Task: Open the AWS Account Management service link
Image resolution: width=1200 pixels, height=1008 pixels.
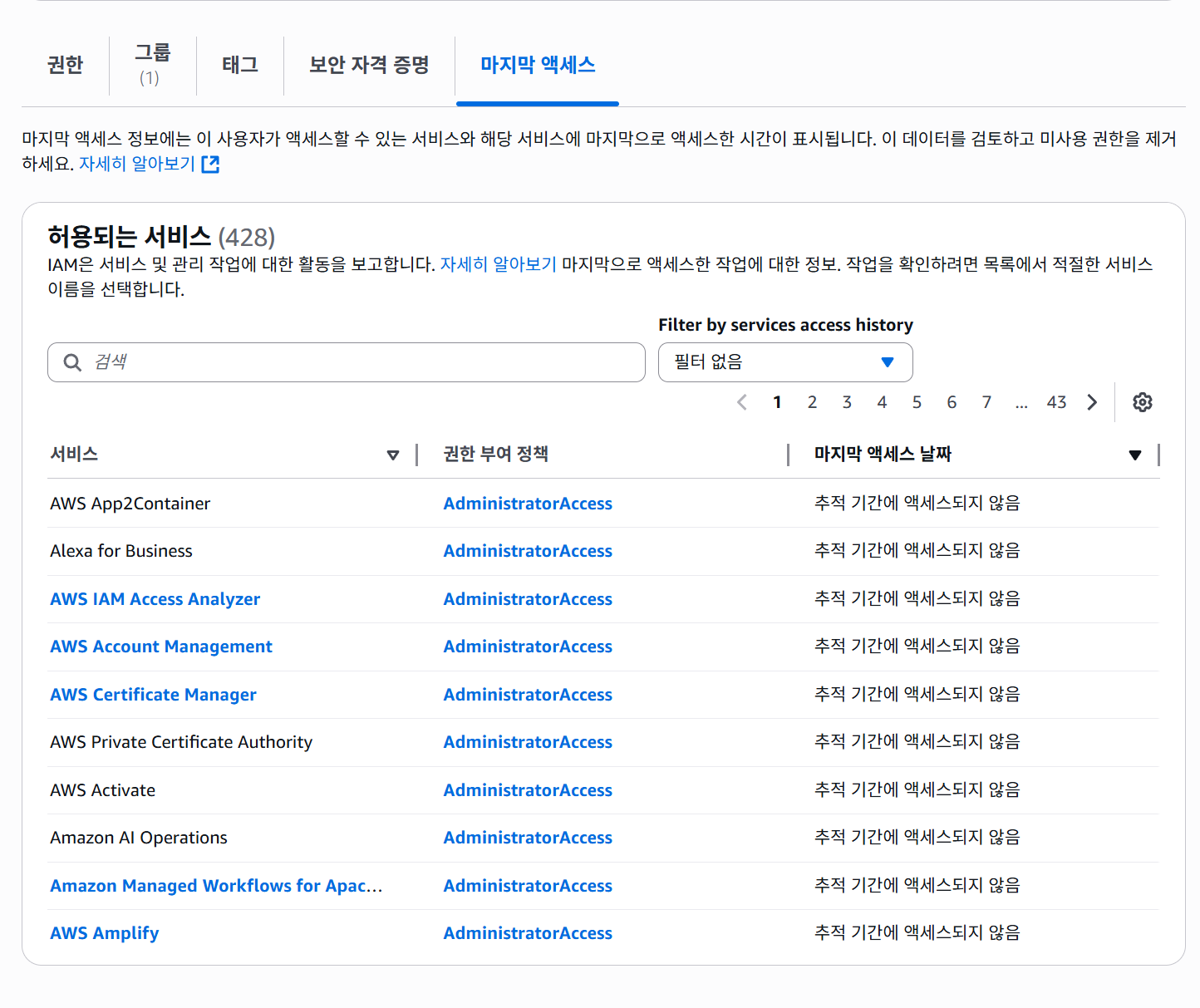Action: [x=160, y=647]
